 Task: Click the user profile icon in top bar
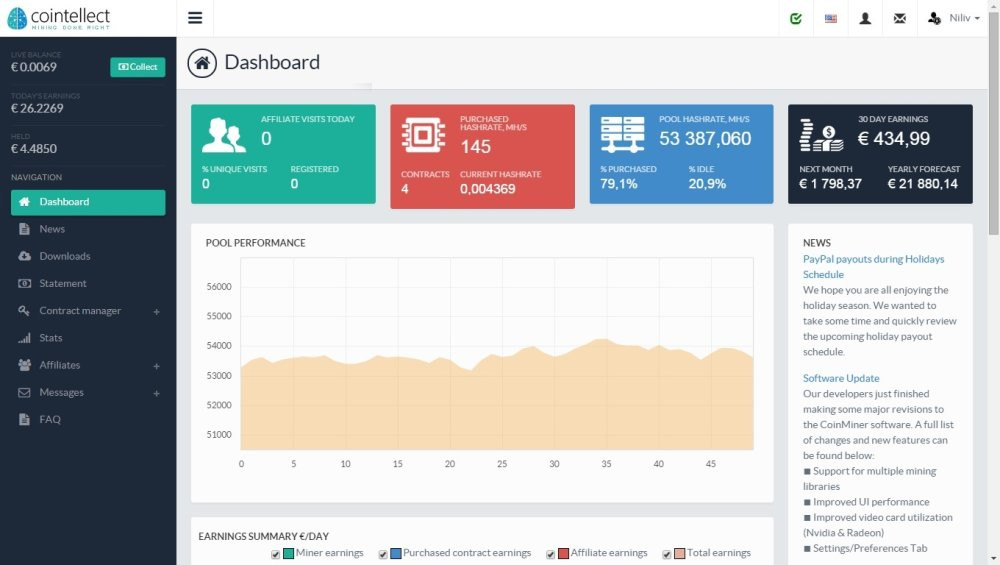coord(865,18)
